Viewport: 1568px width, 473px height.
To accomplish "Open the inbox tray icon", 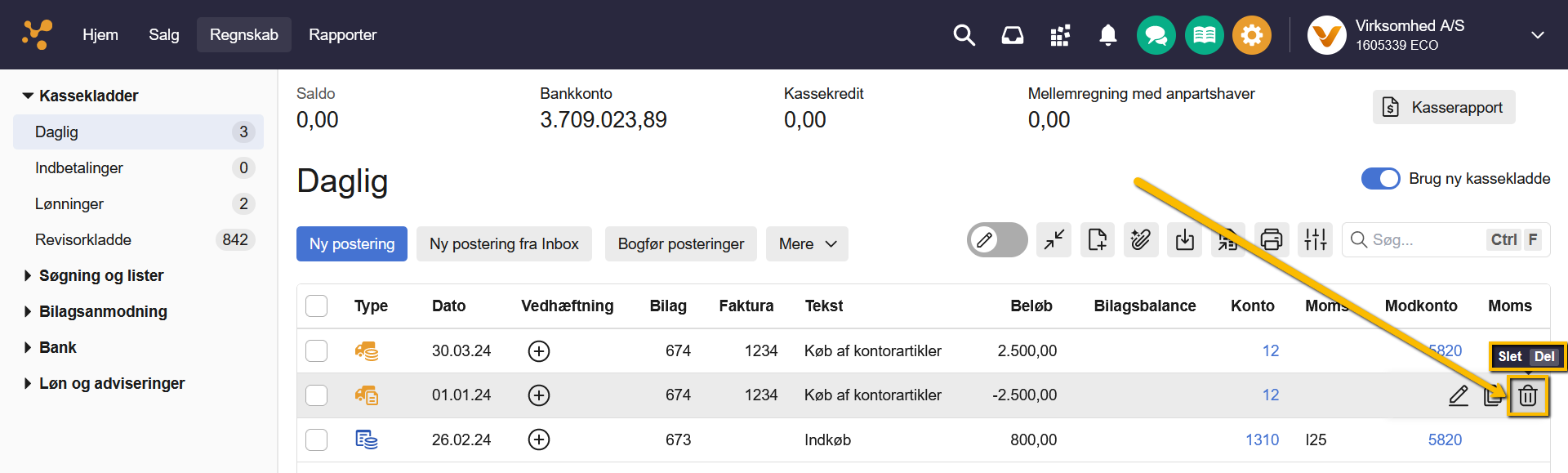I will 1013,35.
